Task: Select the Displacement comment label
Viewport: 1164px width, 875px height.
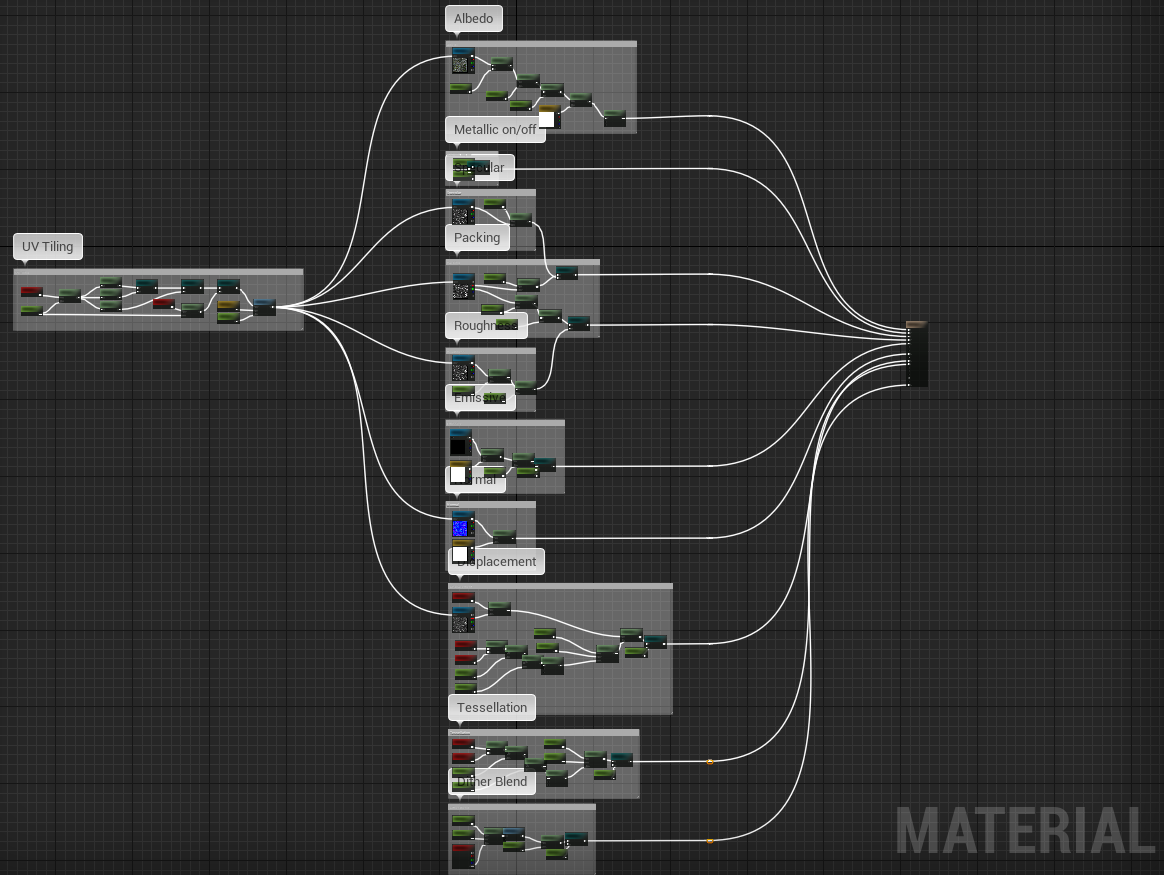Action: [x=497, y=562]
